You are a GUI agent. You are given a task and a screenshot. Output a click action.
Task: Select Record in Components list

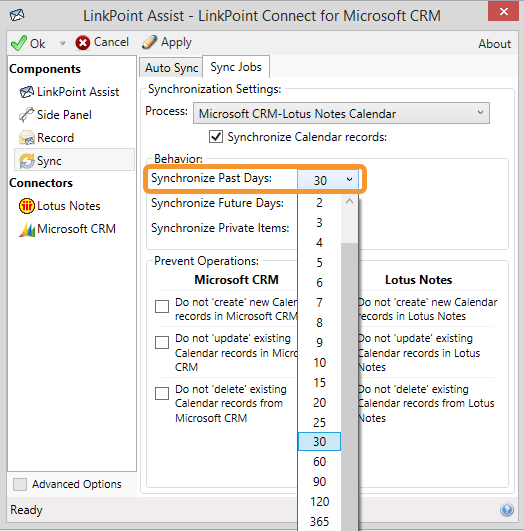pyautogui.click(x=55, y=138)
